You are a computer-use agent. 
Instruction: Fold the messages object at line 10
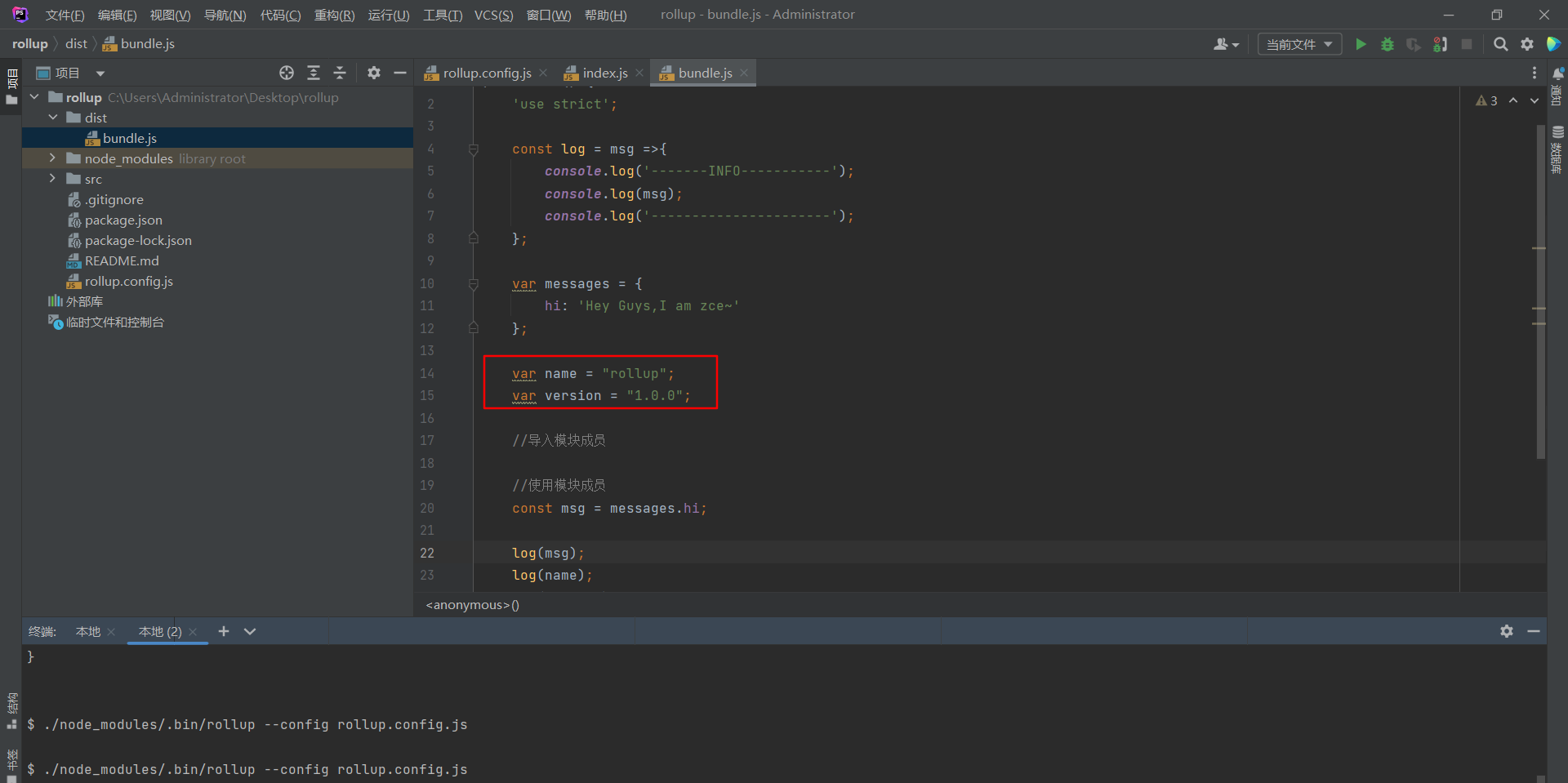474,284
